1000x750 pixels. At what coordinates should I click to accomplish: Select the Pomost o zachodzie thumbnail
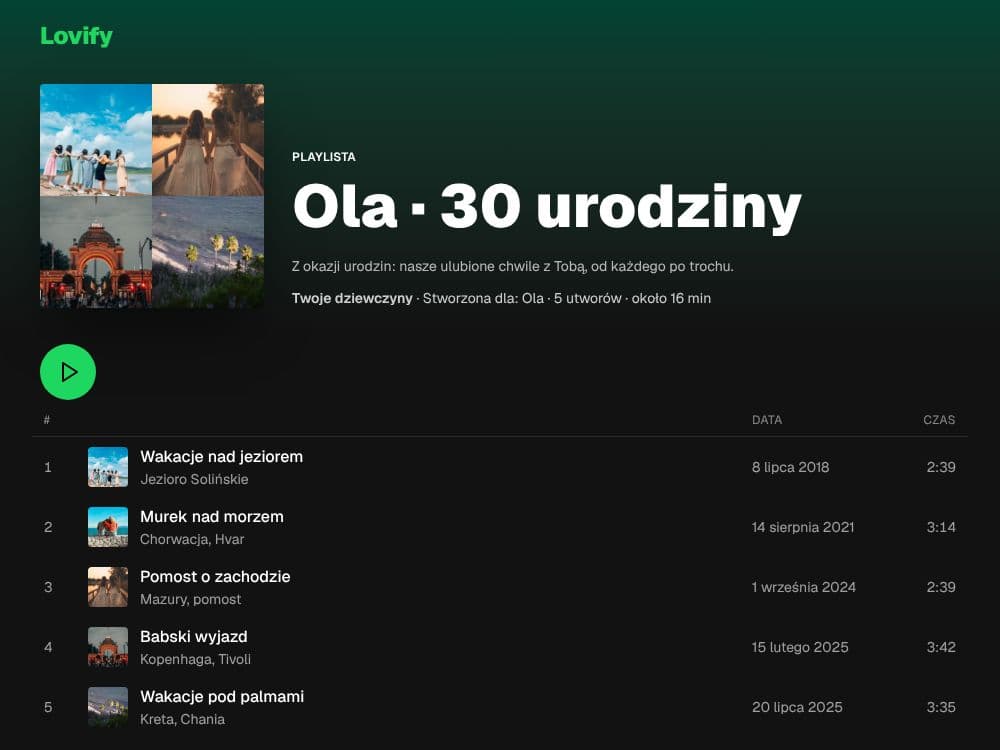point(108,587)
